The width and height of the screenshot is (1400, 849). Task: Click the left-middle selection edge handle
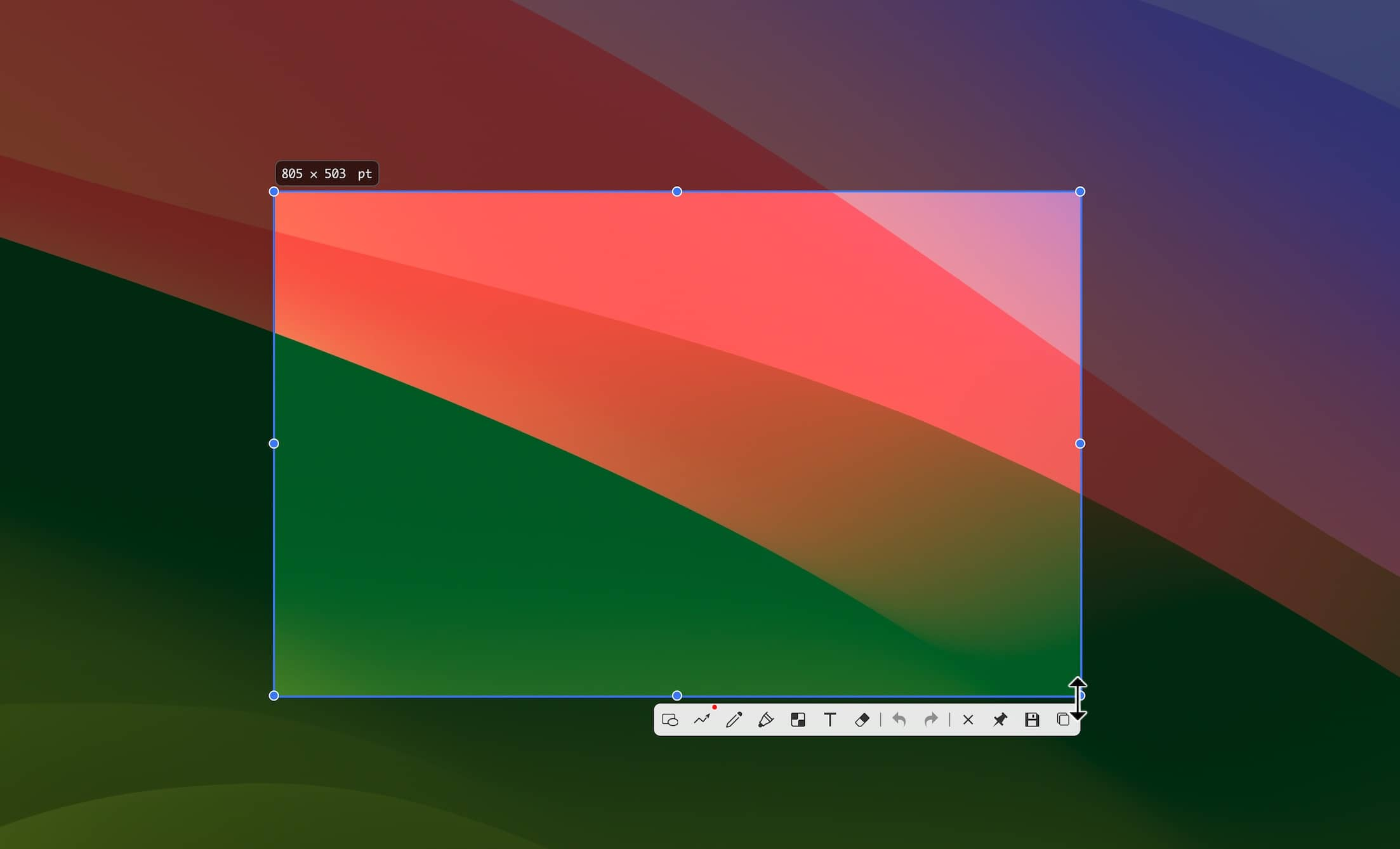click(x=274, y=444)
